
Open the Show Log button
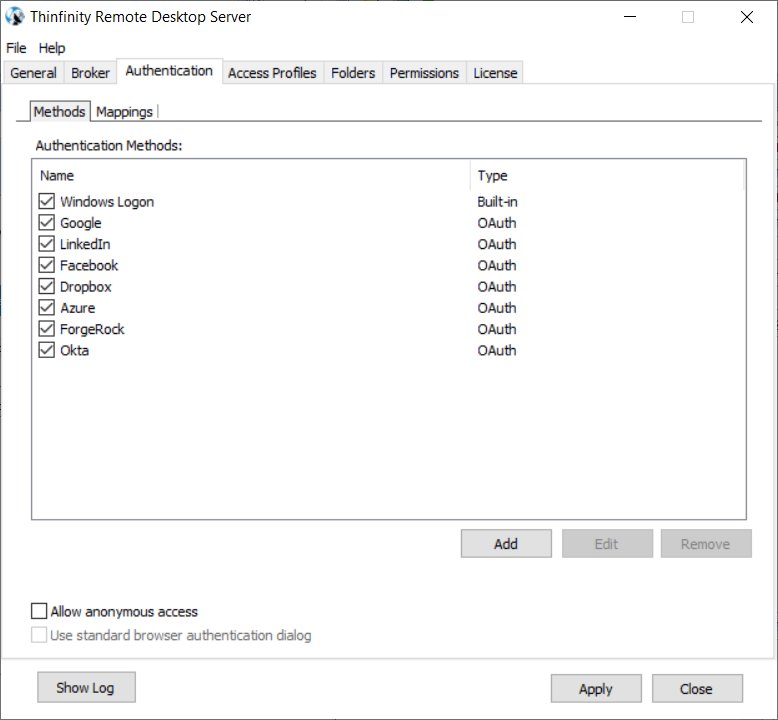pyautogui.click(x=86, y=687)
